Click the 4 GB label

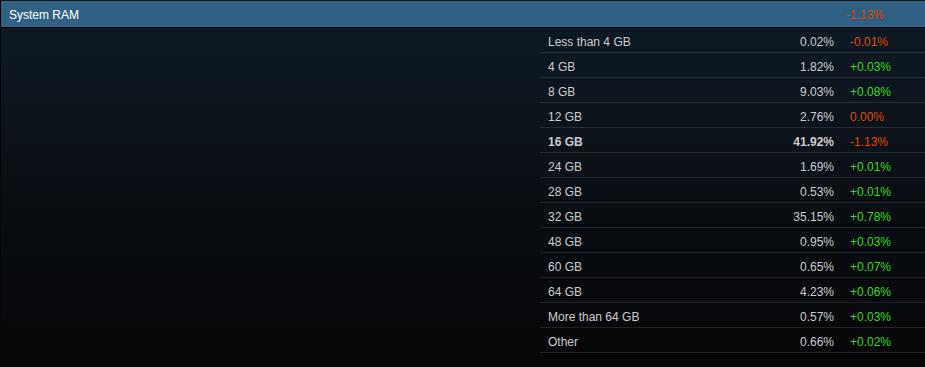pos(561,67)
